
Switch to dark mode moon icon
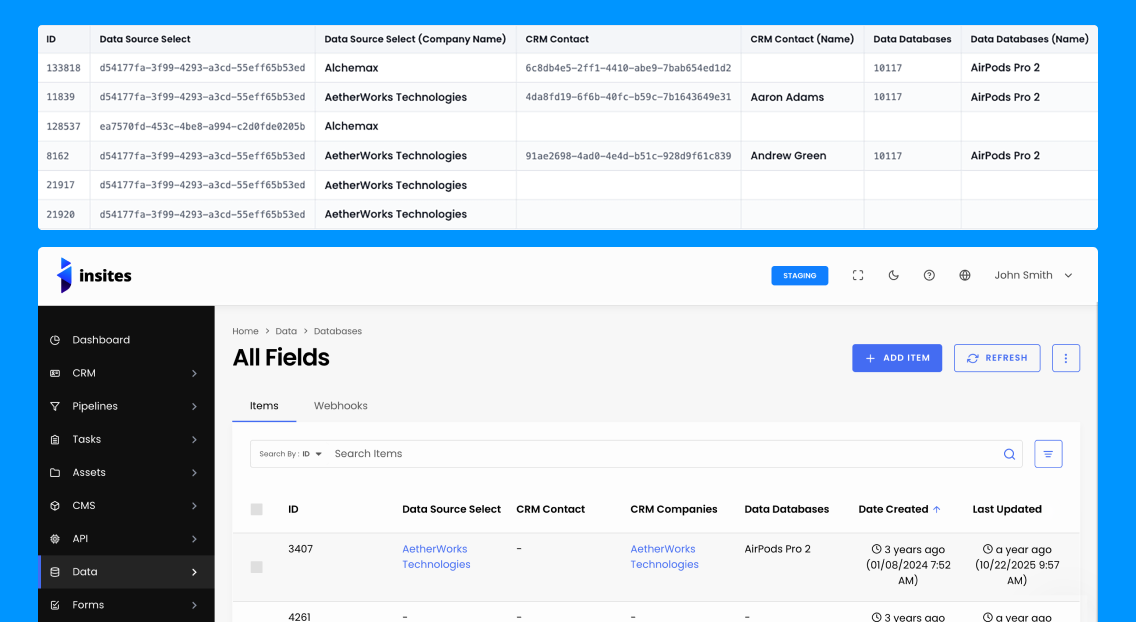pos(893,275)
